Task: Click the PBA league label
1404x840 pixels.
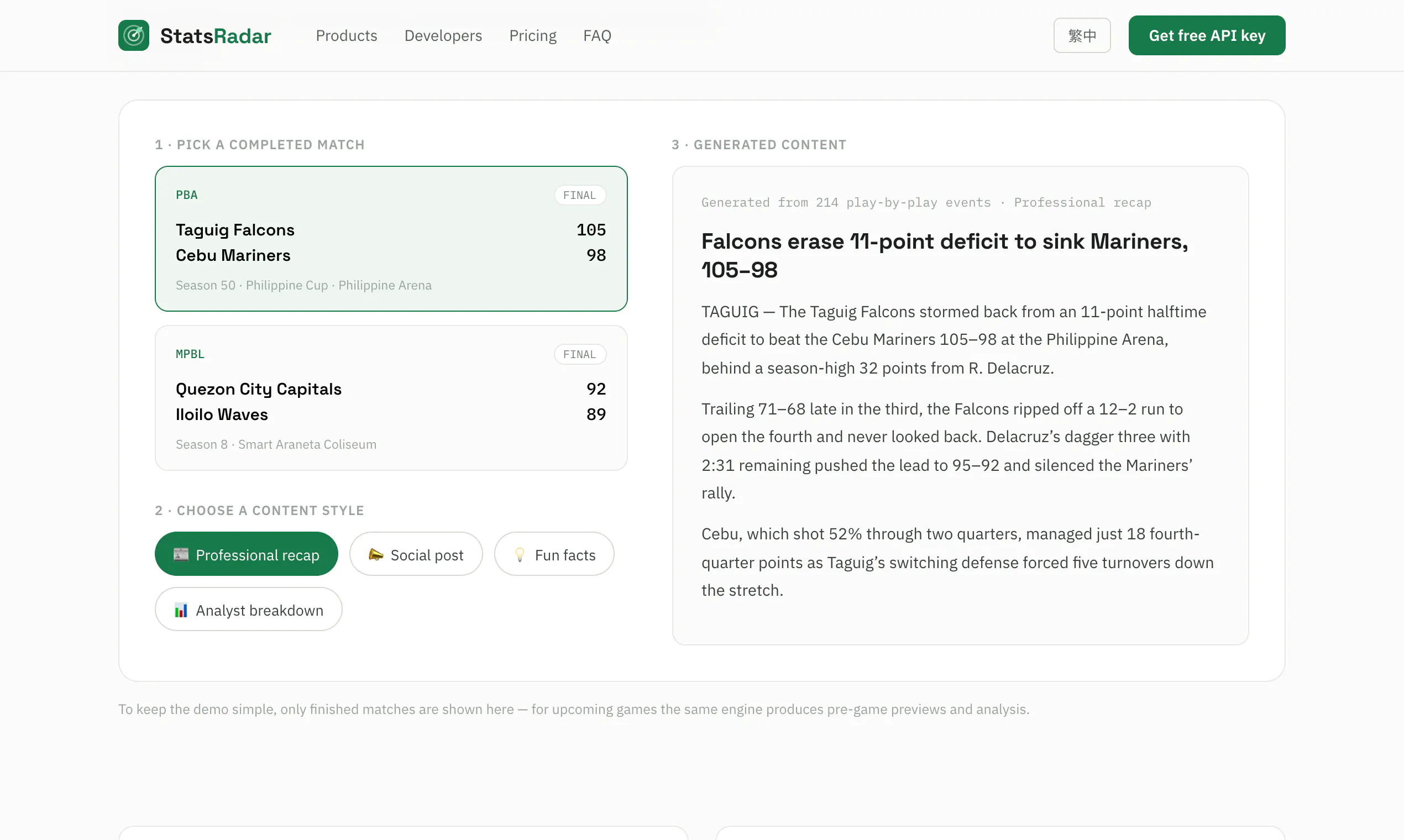Action: (x=187, y=195)
